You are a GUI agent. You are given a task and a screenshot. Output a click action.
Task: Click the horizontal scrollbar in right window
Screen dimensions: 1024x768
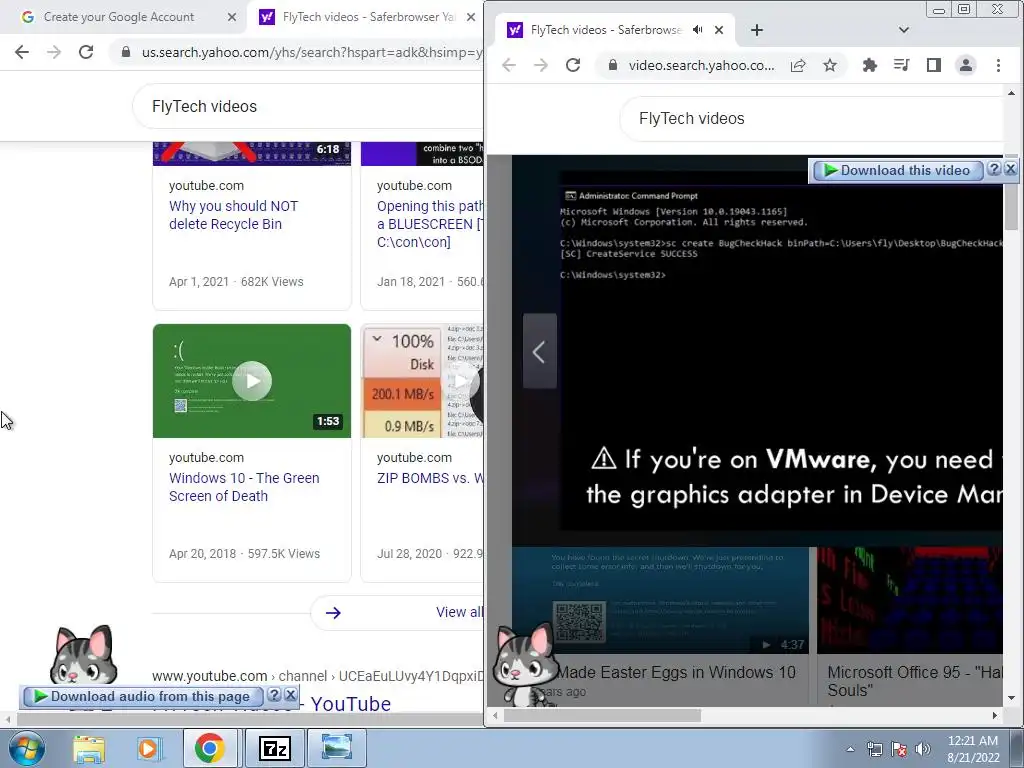click(602, 716)
